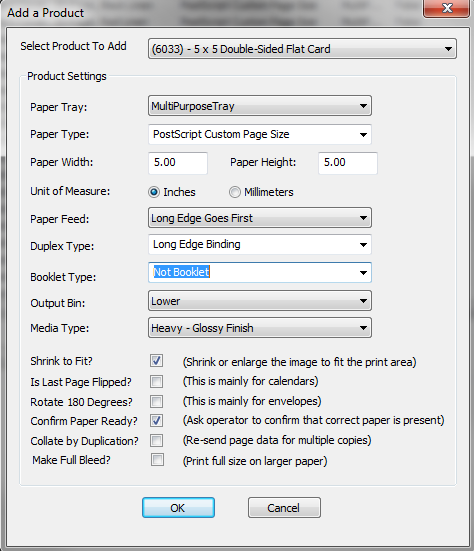Screen dimensions: 474x551
Task: Enable the Make Full Bleed checkbox
Action: pos(157,459)
